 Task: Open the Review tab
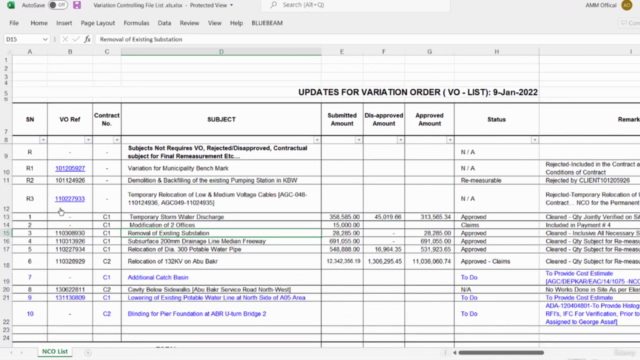pyautogui.click(x=189, y=23)
